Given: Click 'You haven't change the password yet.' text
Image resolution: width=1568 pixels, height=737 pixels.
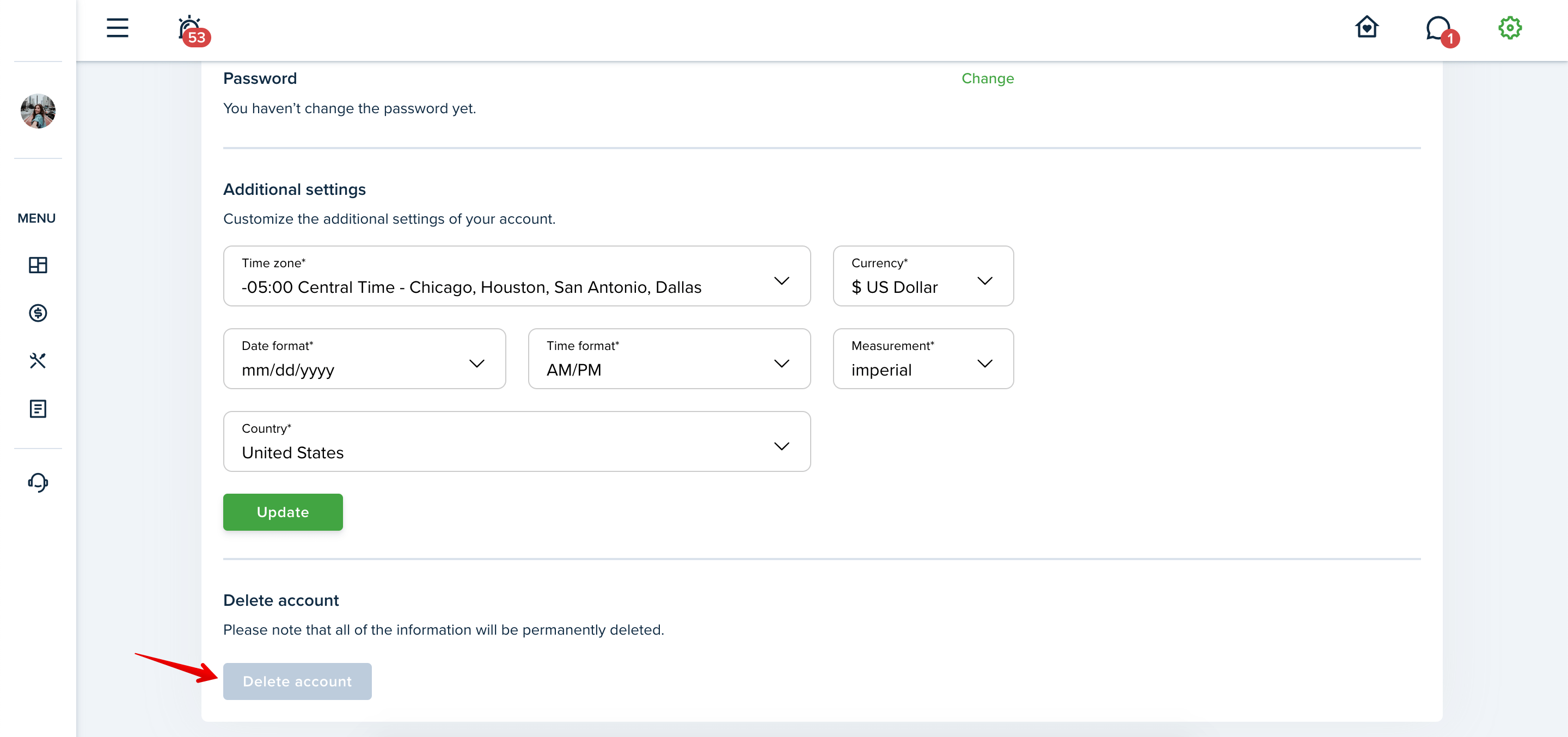Looking at the screenshot, I should click(350, 108).
